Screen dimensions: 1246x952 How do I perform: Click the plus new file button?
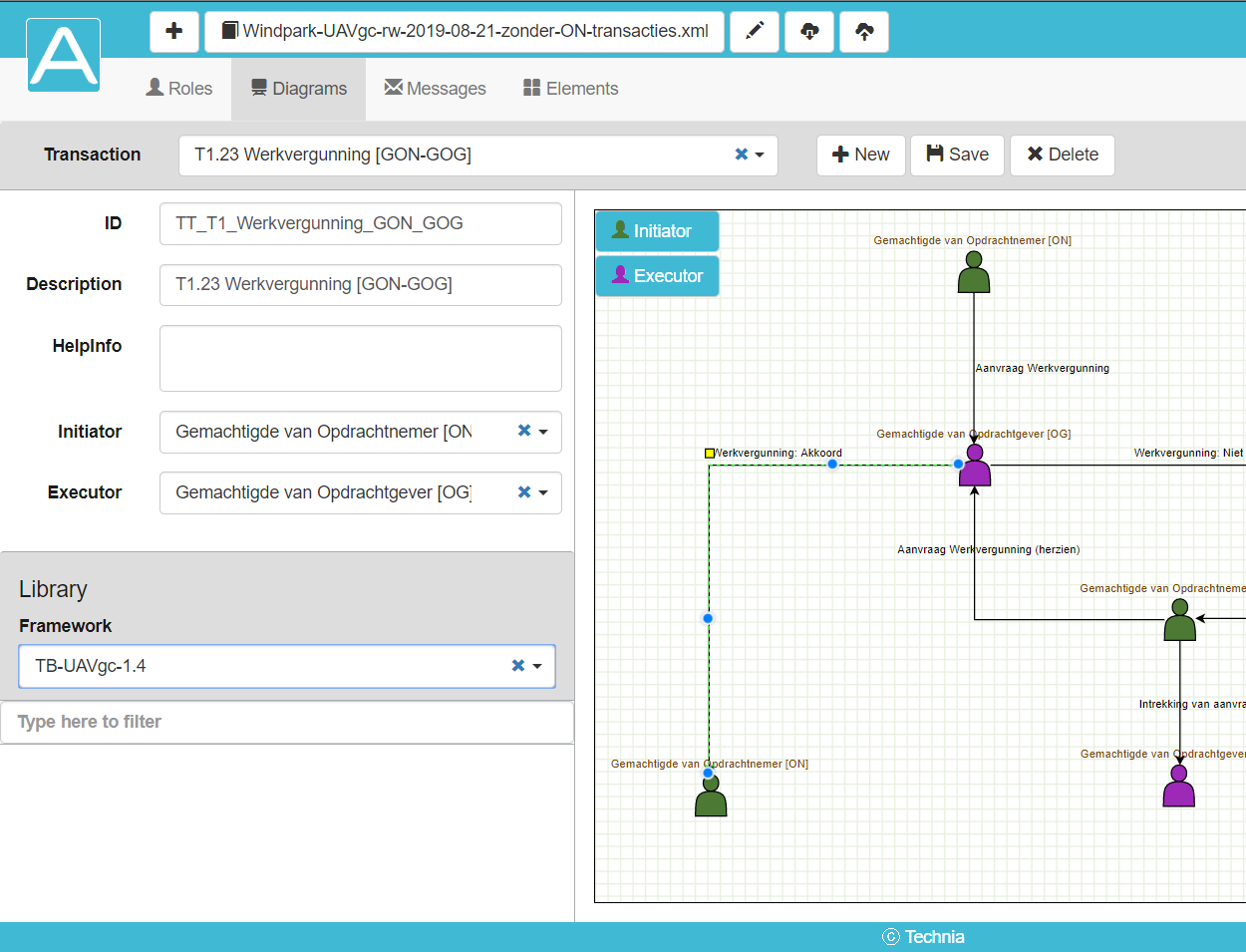[174, 32]
